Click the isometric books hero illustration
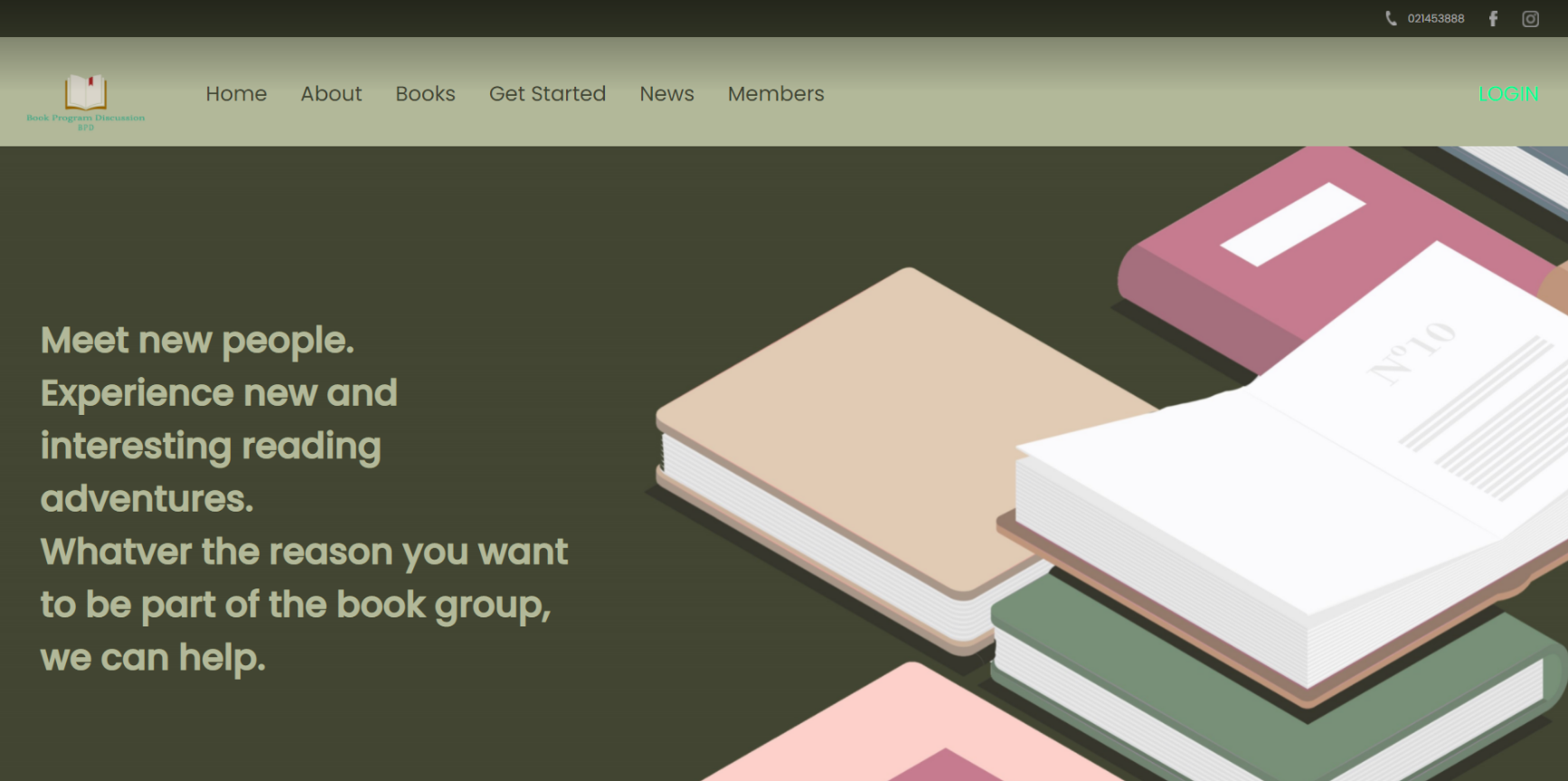This screenshot has width=1568, height=781. [1108, 464]
